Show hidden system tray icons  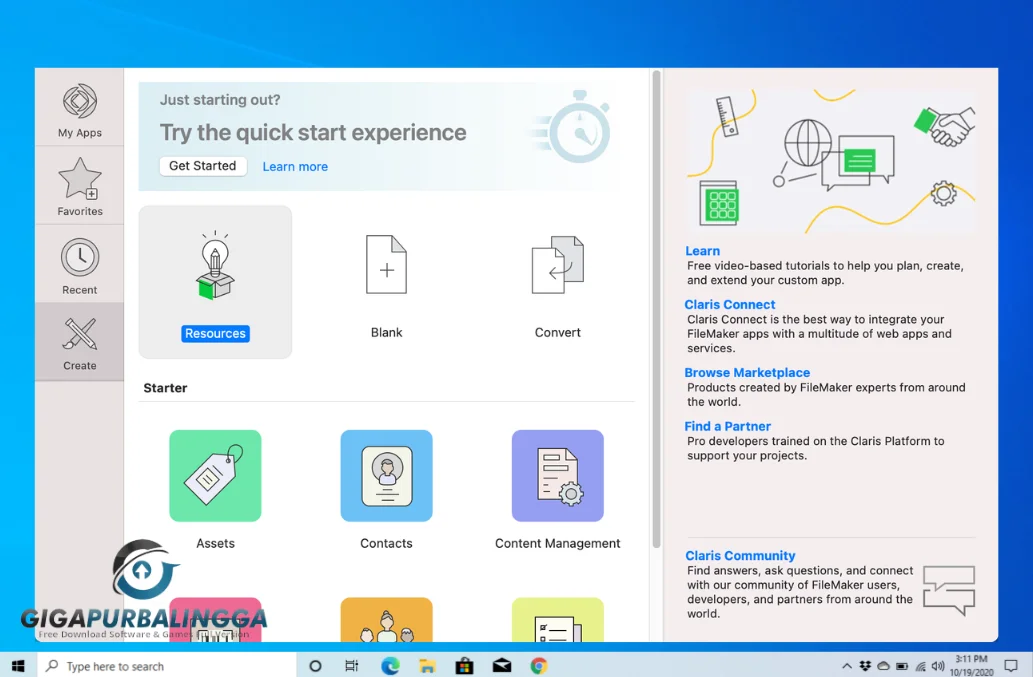pos(847,666)
